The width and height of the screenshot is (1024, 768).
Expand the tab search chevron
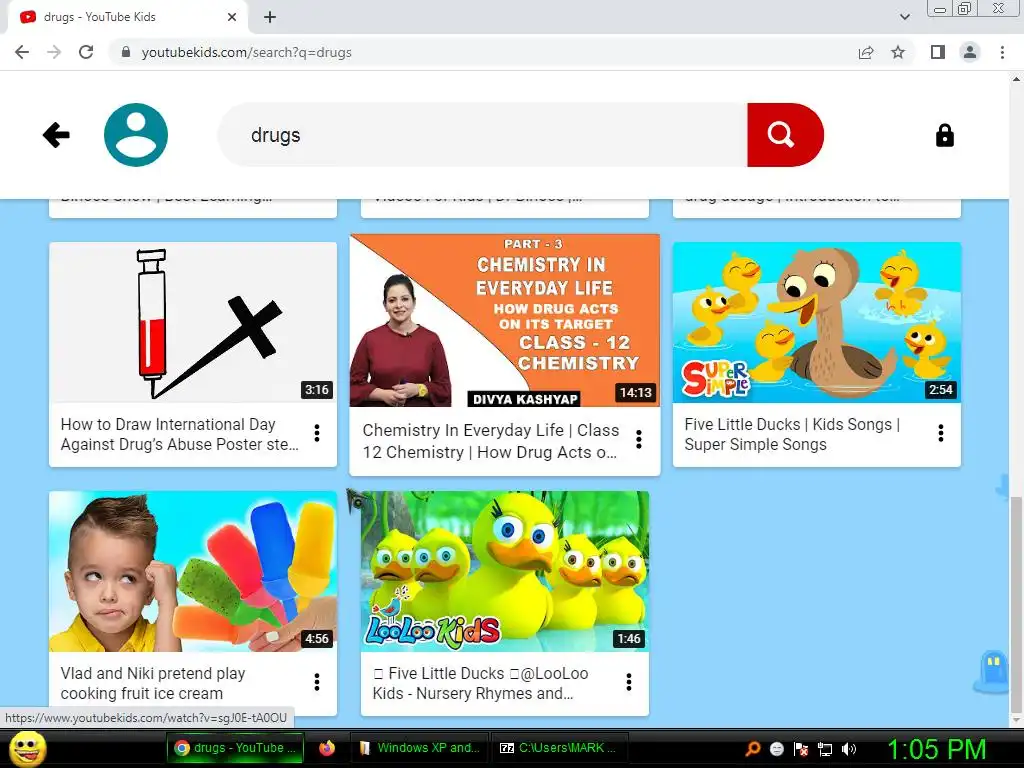(904, 18)
